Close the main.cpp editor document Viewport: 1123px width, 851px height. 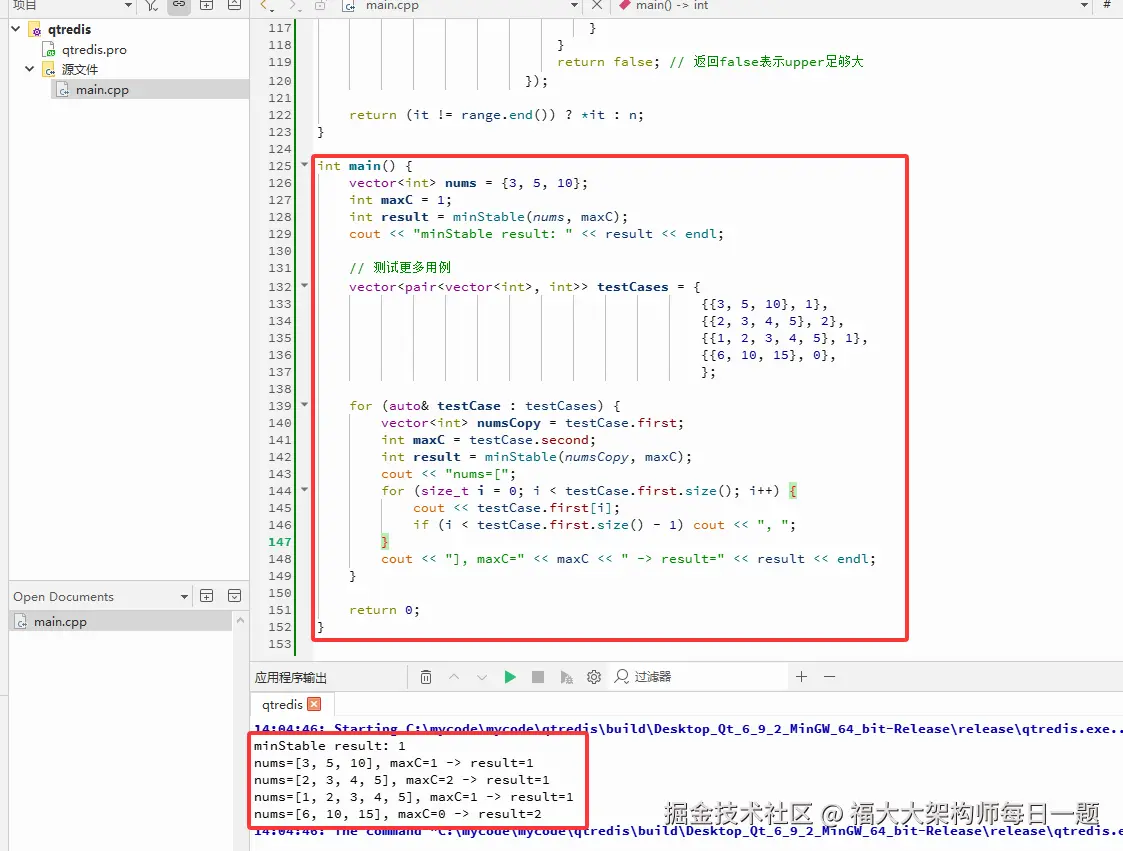click(x=597, y=5)
